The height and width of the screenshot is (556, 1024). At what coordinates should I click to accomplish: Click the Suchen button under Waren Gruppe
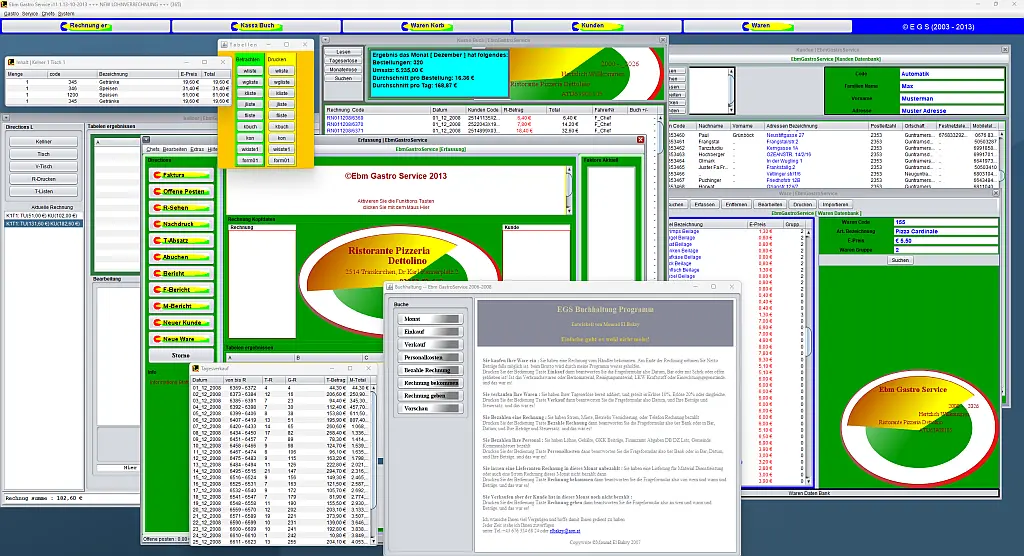coord(900,260)
